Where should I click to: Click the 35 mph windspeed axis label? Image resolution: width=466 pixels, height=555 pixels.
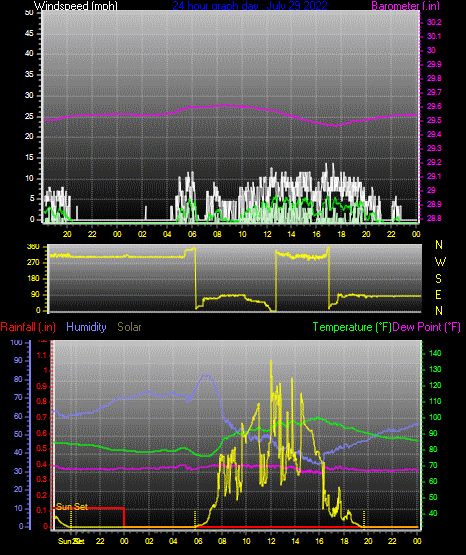[x=29, y=75]
